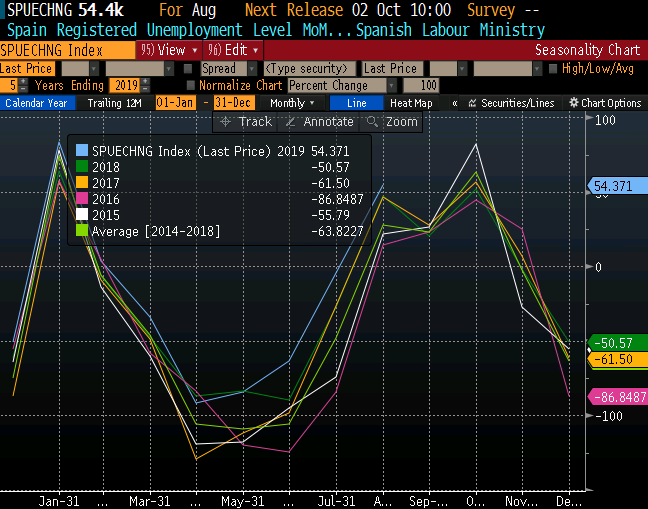Enable the High/Low/Avg checkbox

553,68
